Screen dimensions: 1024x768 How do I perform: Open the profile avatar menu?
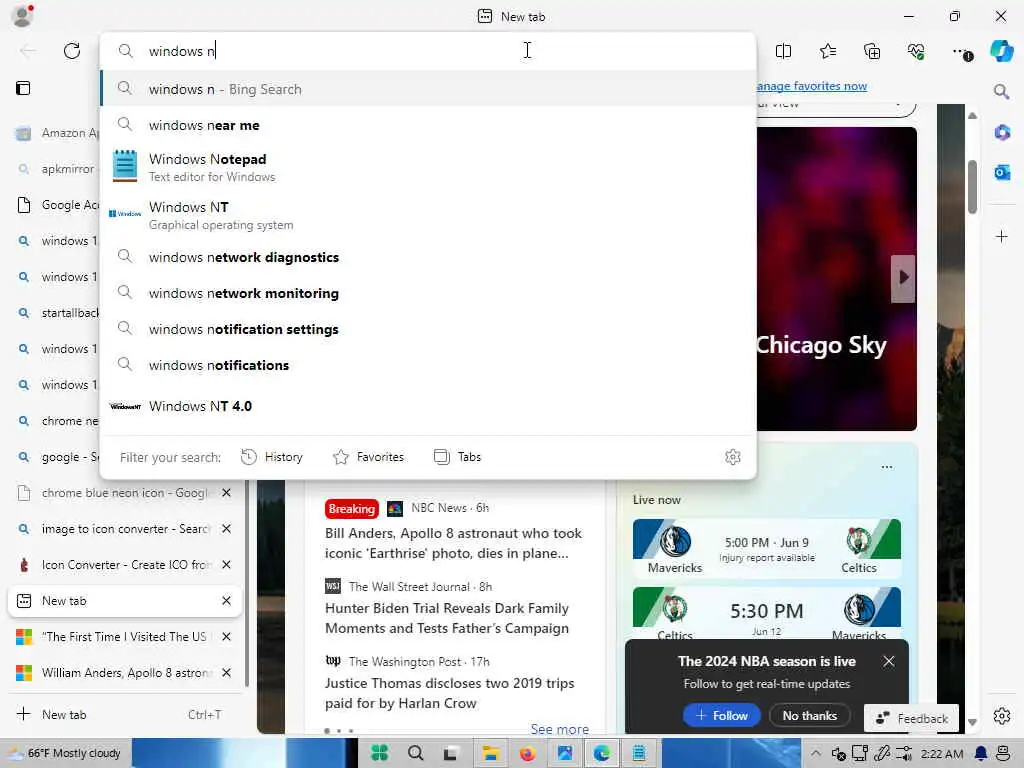coord(23,16)
